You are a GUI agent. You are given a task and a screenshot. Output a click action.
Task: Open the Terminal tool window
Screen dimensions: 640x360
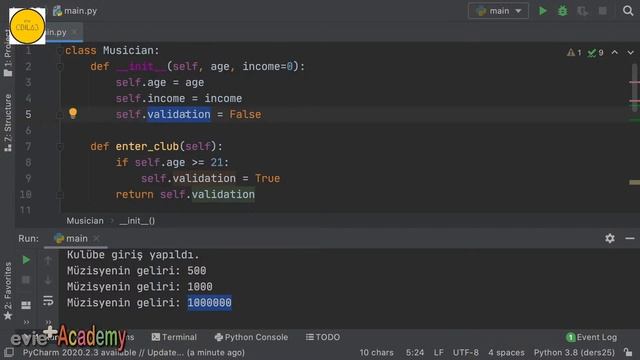174,337
